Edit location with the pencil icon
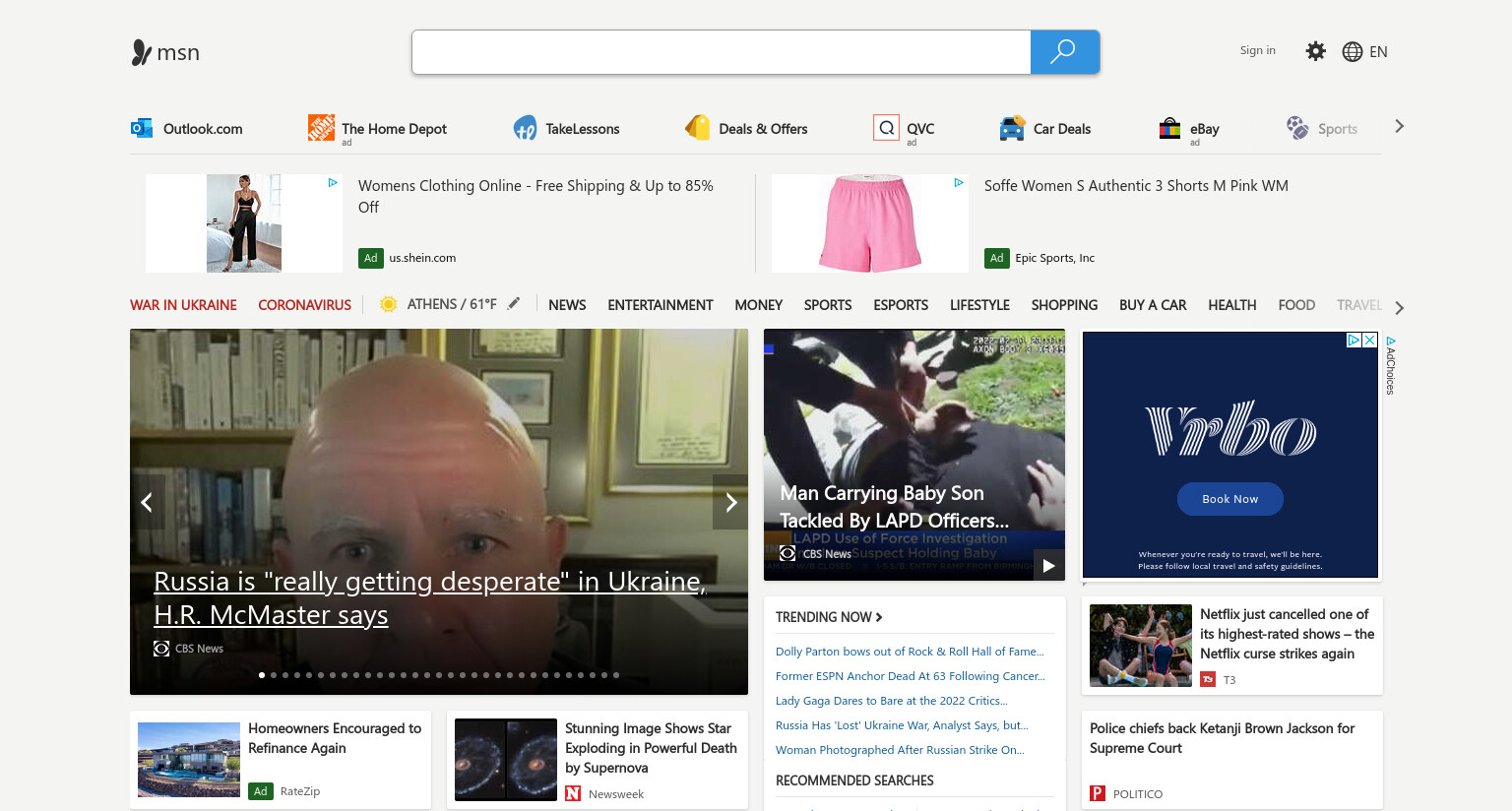Viewport: 1512px width, 811px height. click(x=514, y=304)
